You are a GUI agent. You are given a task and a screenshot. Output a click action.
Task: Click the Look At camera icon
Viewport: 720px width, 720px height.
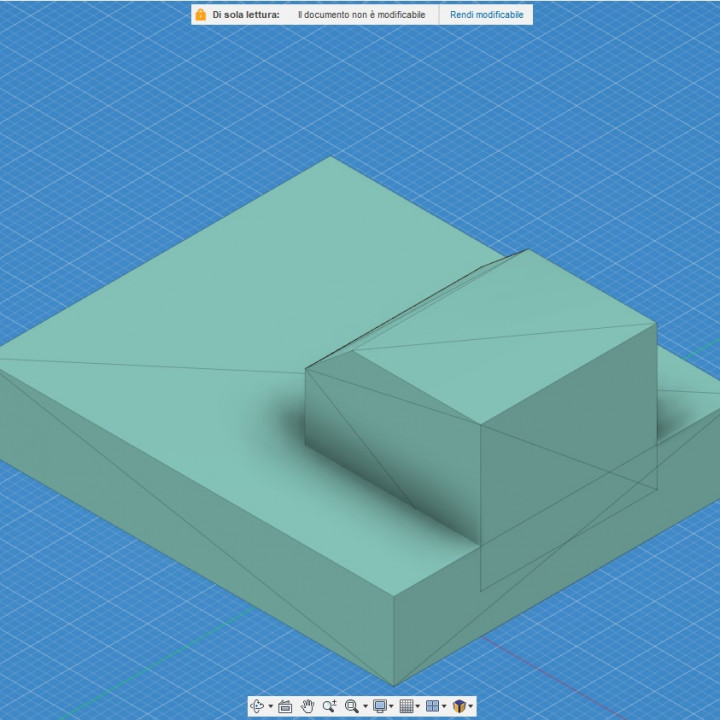[x=285, y=706]
